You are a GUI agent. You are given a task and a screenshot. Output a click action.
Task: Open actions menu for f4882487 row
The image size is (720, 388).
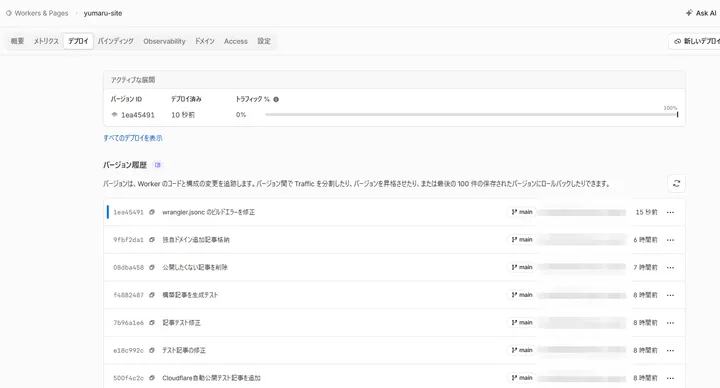pos(670,295)
